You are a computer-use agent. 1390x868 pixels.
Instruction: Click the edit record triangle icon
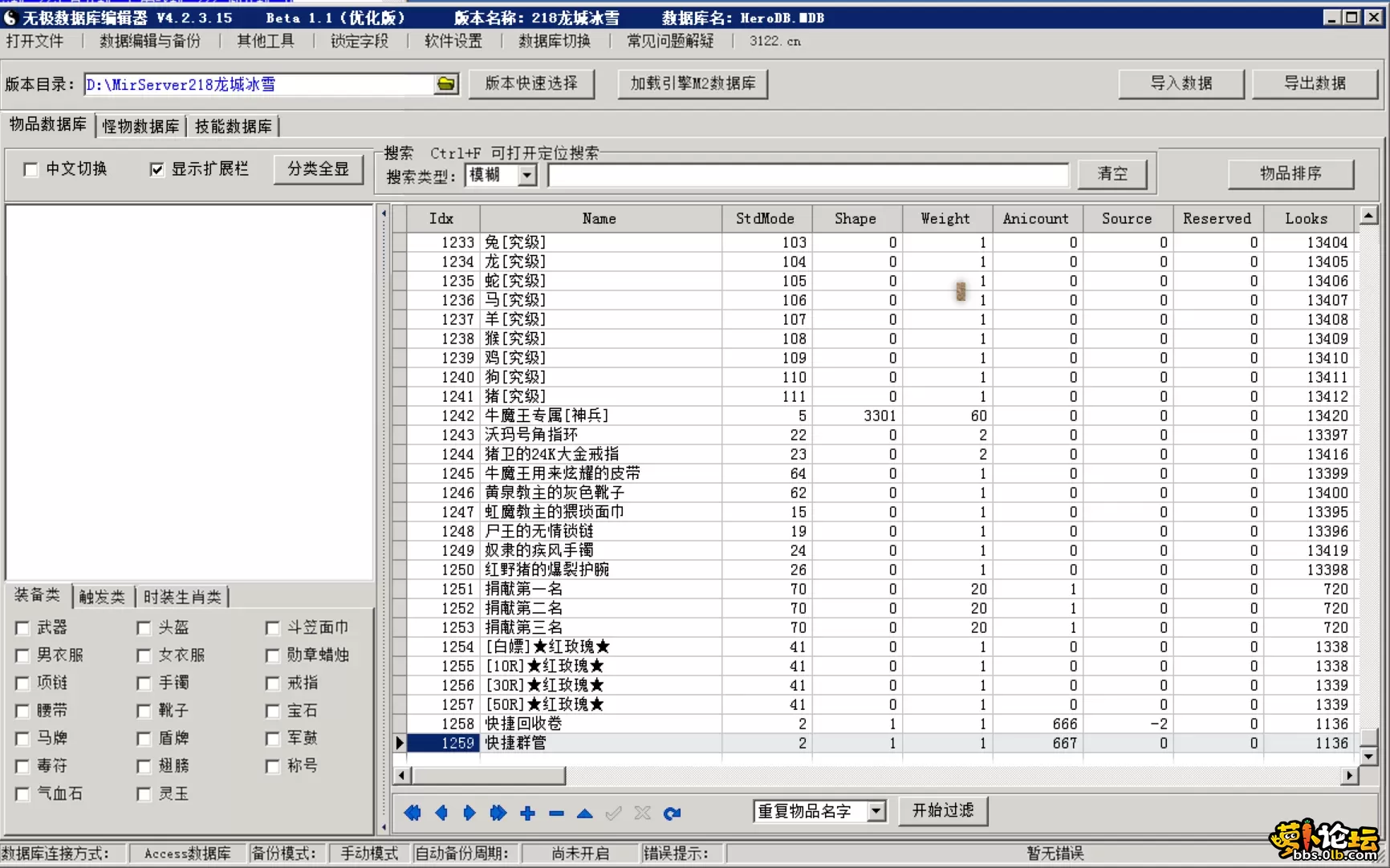click(585, 813)
